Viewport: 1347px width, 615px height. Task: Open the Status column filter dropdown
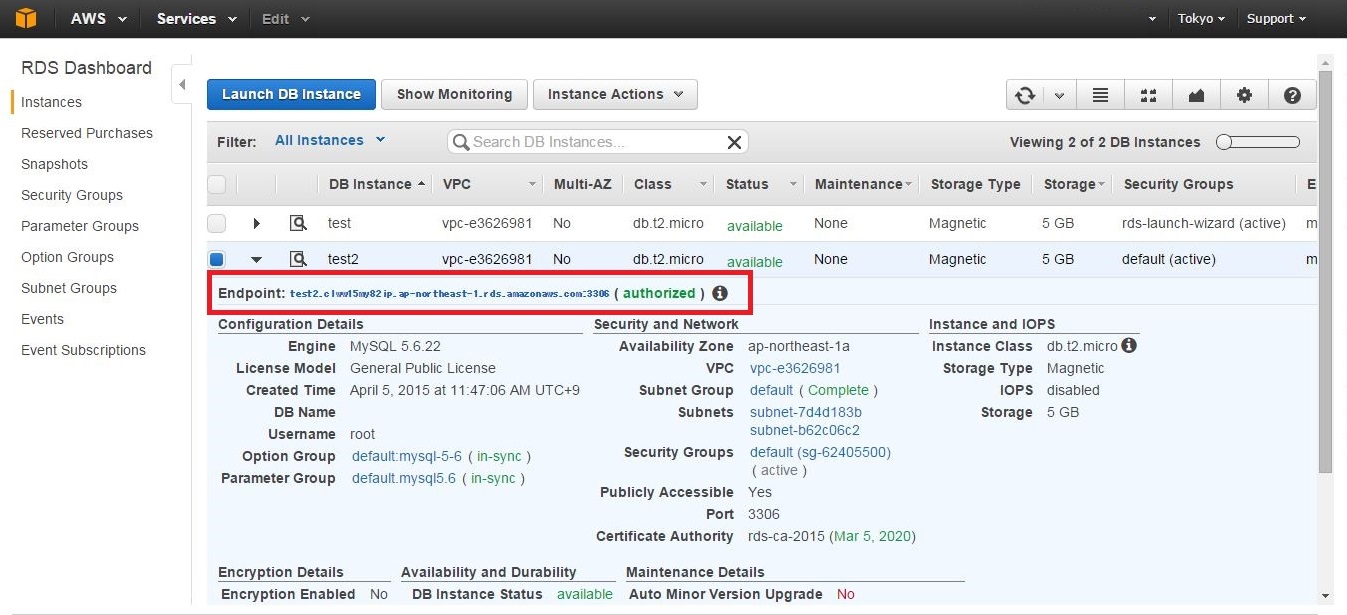pos(794,185)
